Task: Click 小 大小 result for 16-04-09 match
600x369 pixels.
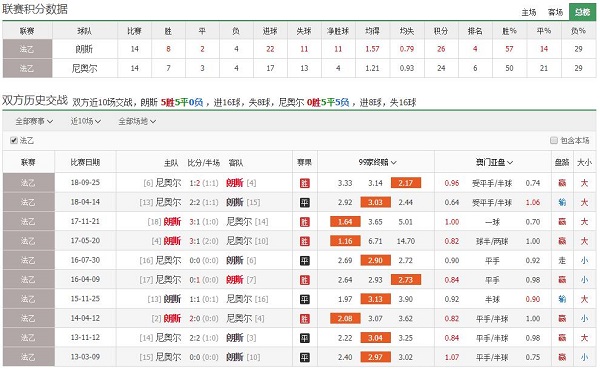Action: pyautogui.click(x=584, y=280)
